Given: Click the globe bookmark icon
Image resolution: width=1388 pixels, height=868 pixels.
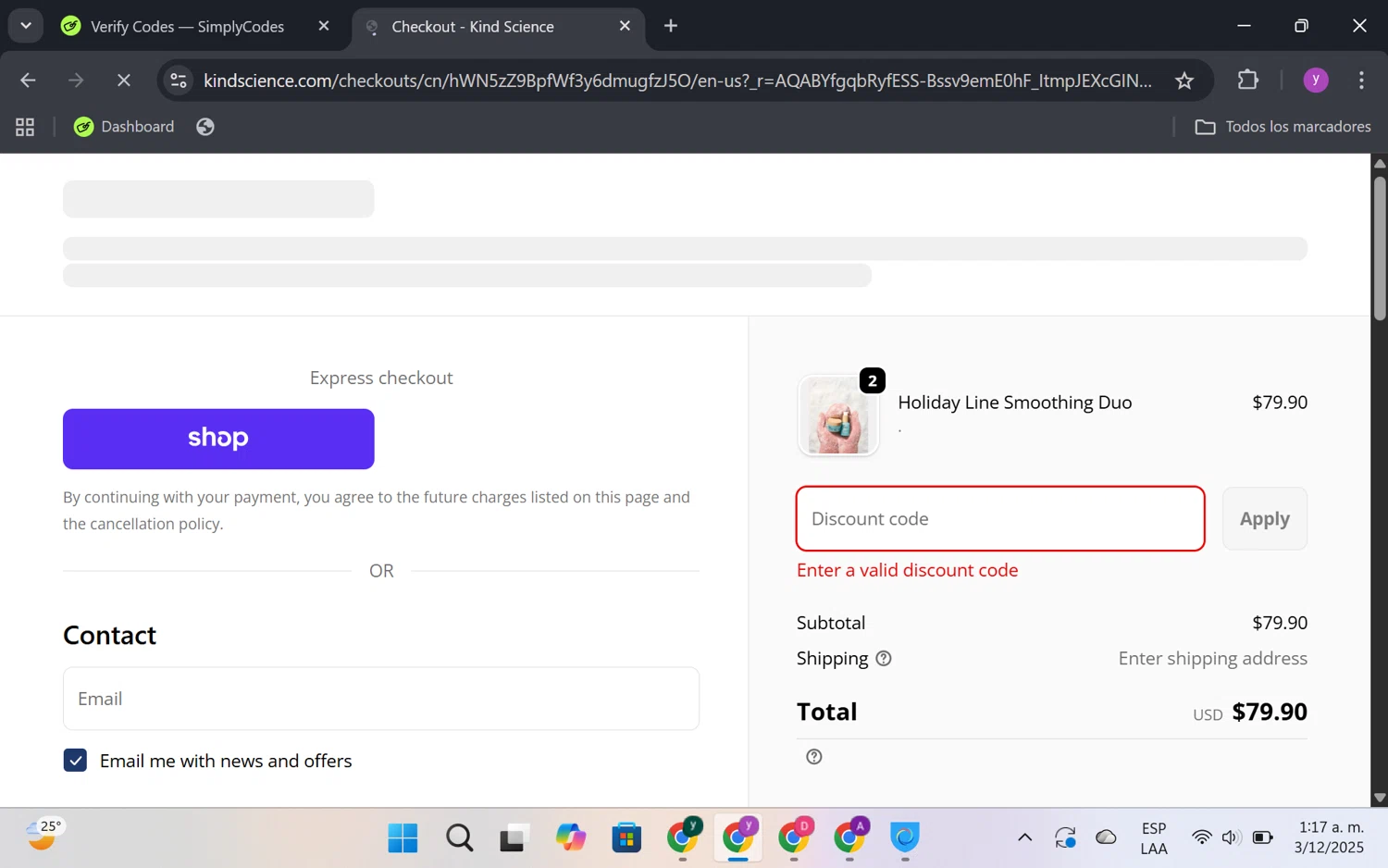Looking at the screenshot, I should (205, 127).
